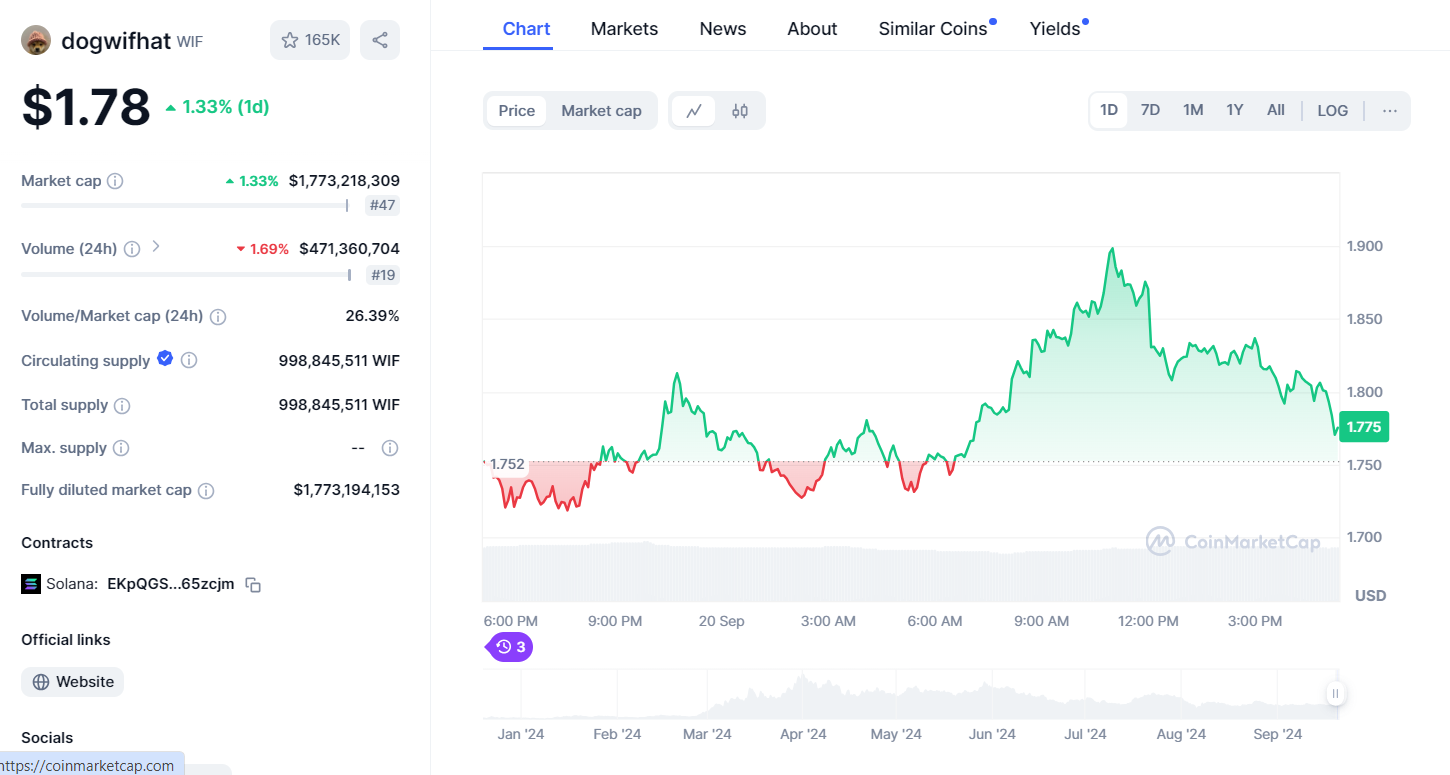Switch the chart to Market cap view

point(602,110)
